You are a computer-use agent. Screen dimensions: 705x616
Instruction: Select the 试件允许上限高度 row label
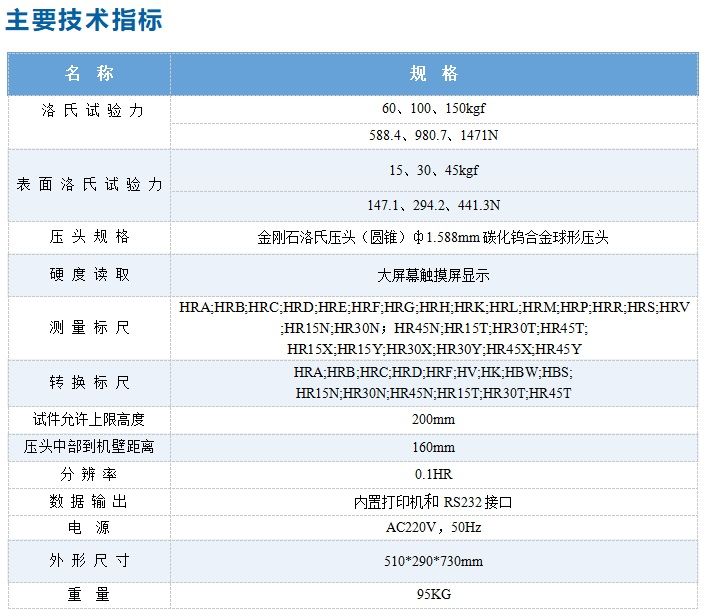(89, 420)
